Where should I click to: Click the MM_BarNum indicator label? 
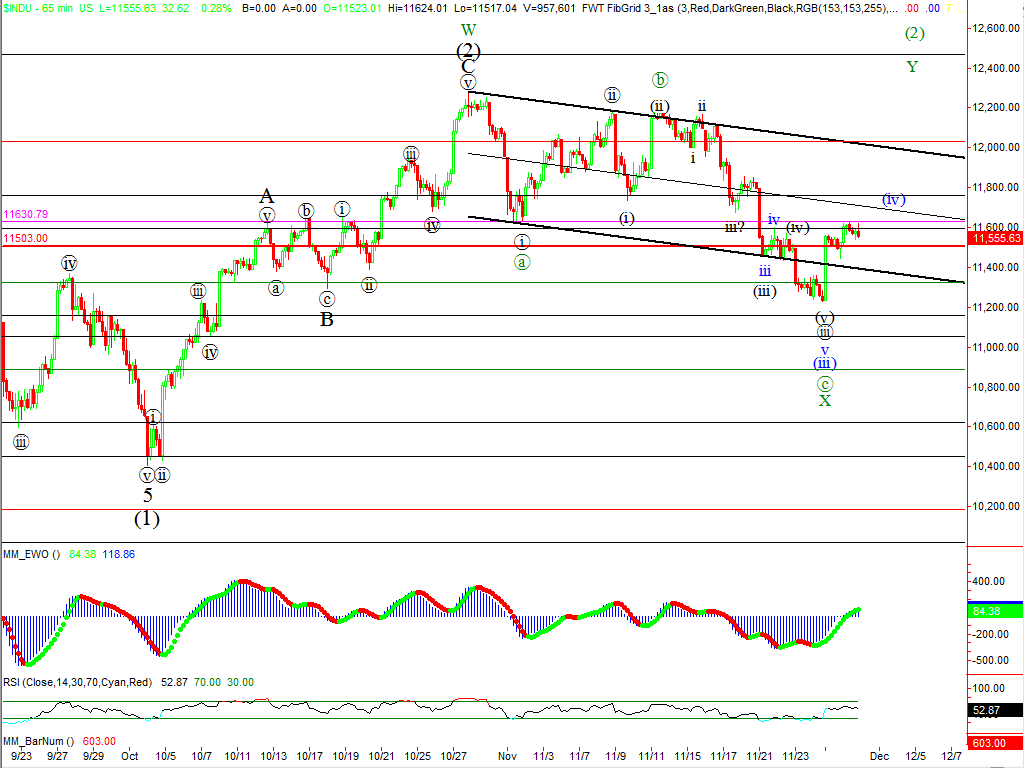[37, 741]
